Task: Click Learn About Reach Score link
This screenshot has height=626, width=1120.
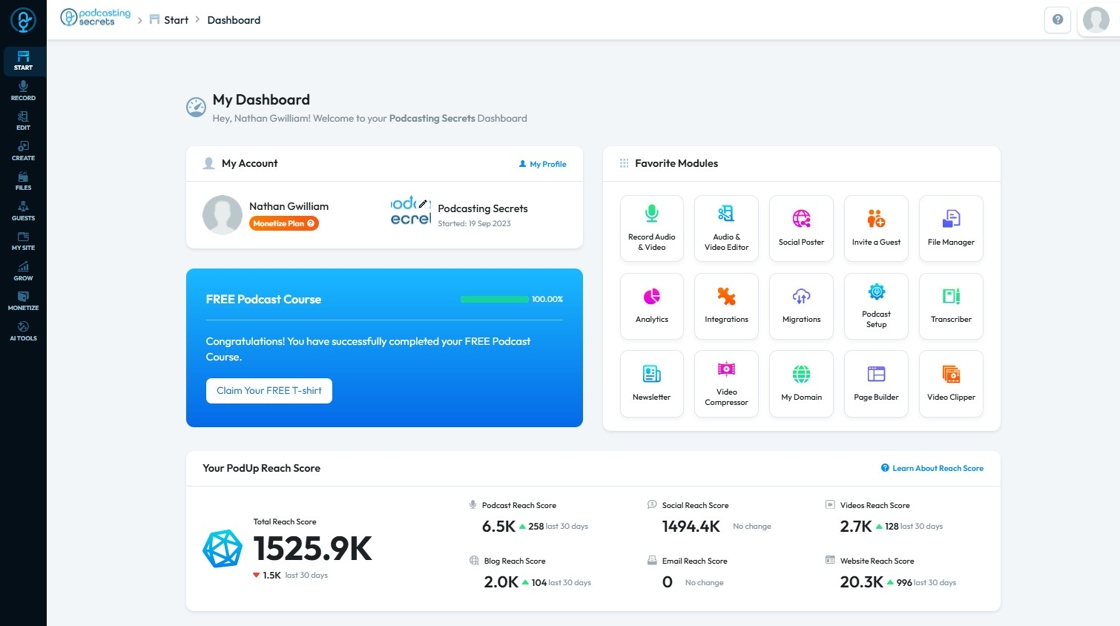Action: tap(931, 468)
